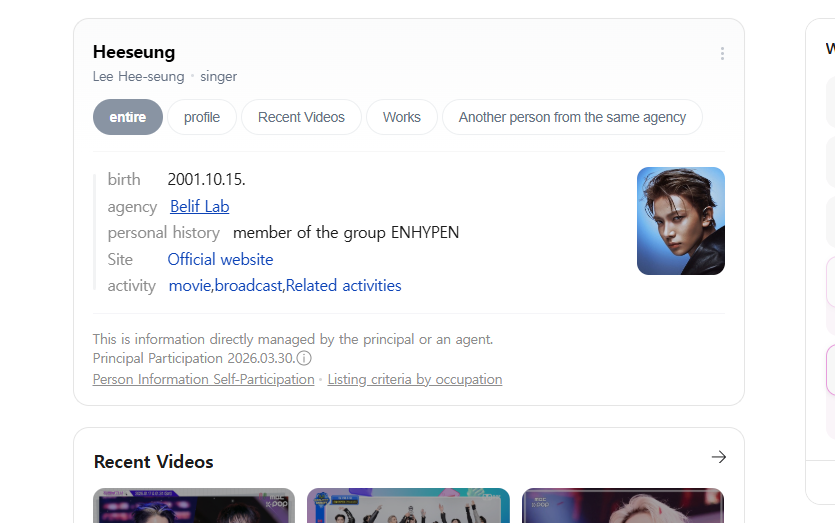Click the info icon beside Principal Participation date
Screen dimensions: 835x523
tap(304, 358)
